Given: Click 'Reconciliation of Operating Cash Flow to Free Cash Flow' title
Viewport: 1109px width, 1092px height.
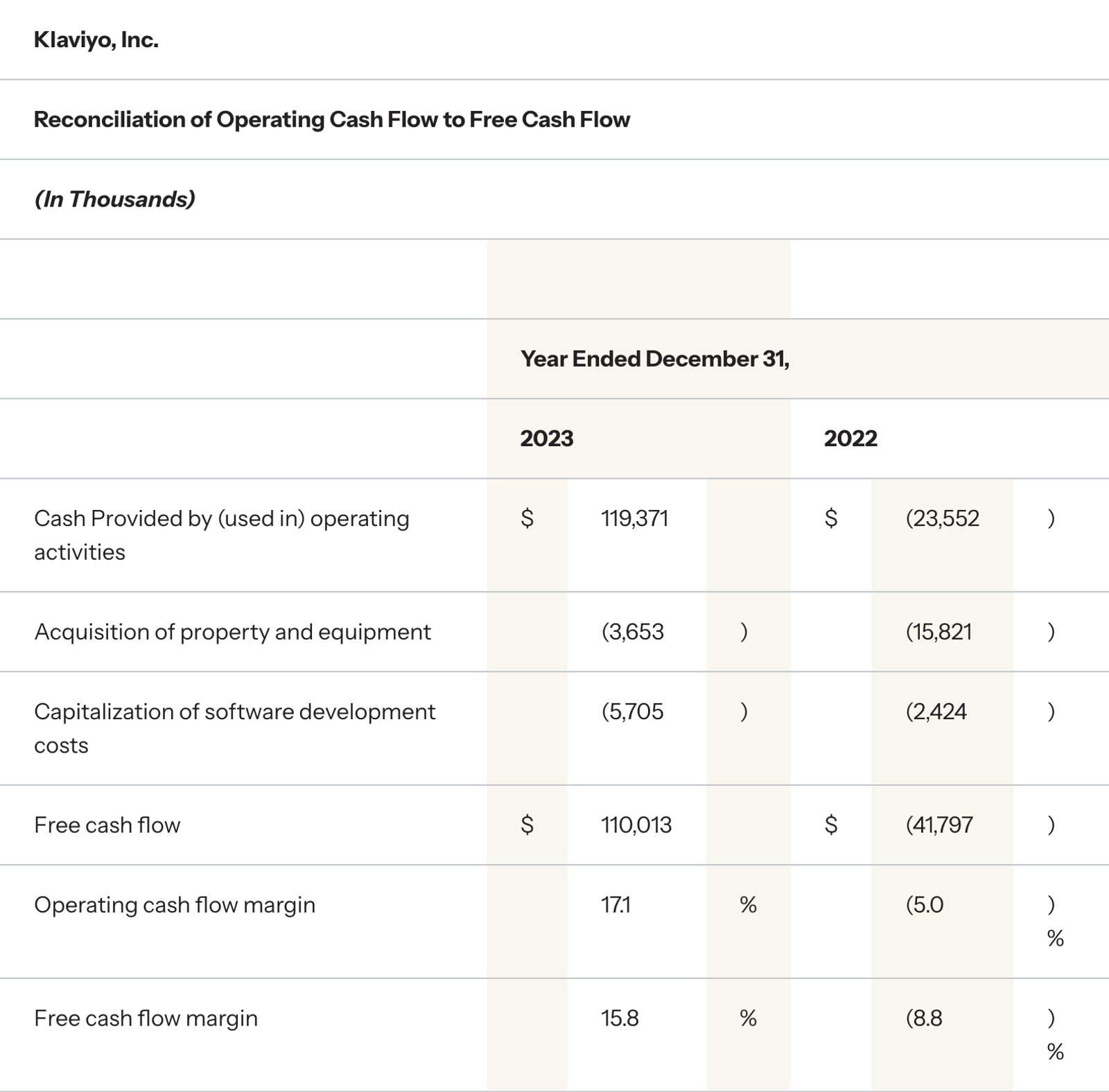Looking at the screenshot, I should pyautogui.click(x=332, y=119).
